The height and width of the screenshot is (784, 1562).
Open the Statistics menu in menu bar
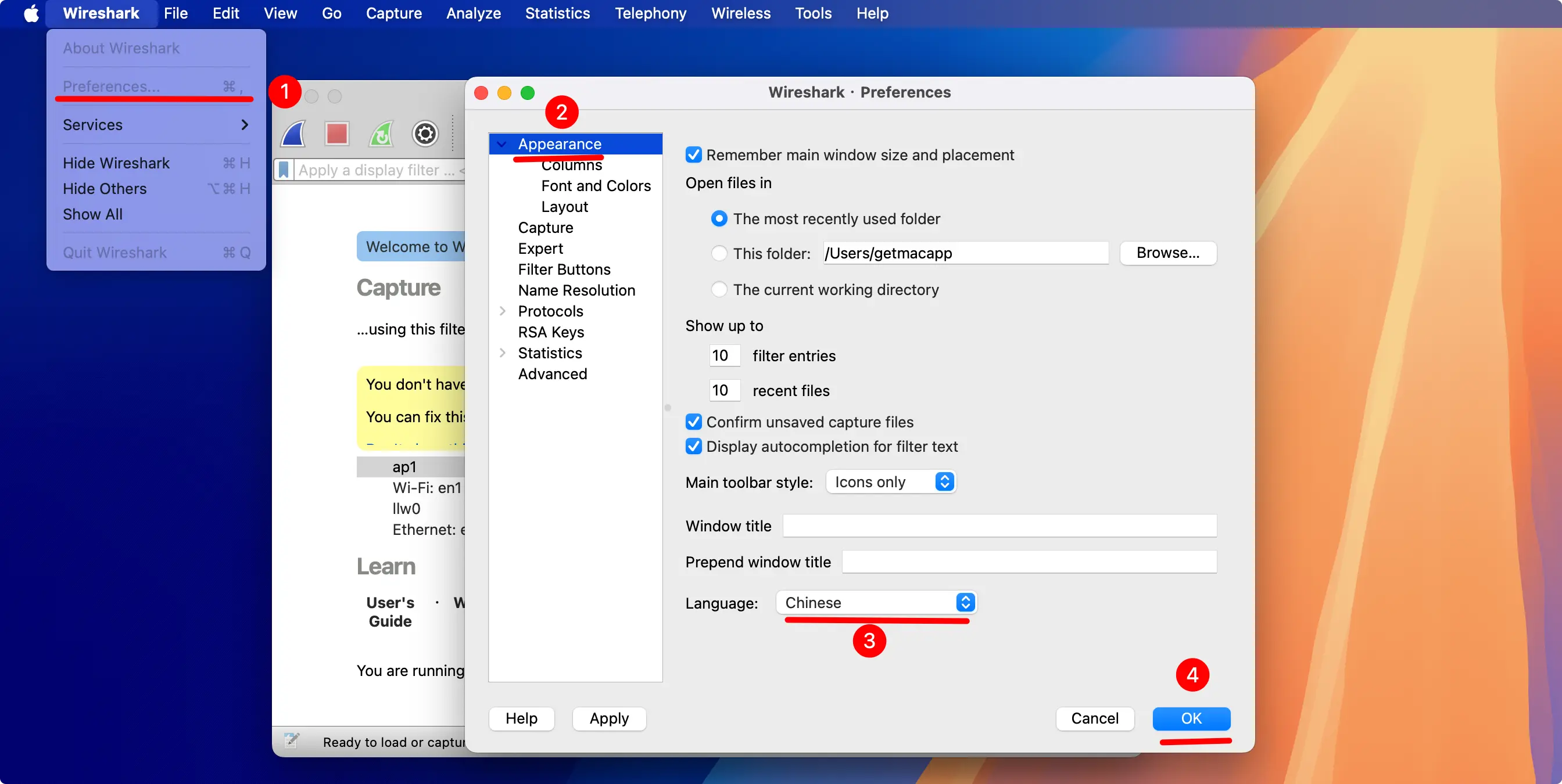click(557, 13)
